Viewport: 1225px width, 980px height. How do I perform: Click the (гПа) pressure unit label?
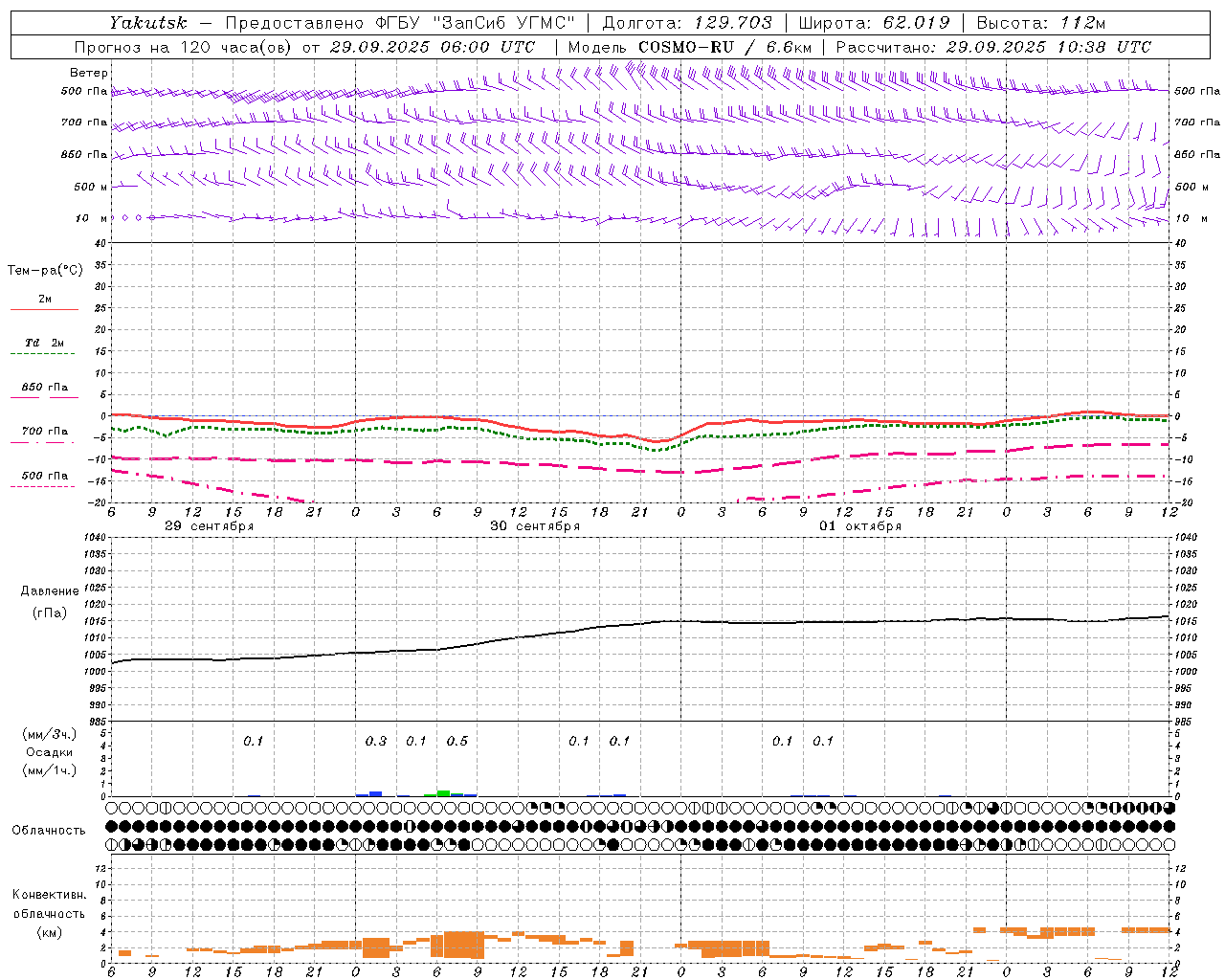pyautogui.click(x=50, y=613)
